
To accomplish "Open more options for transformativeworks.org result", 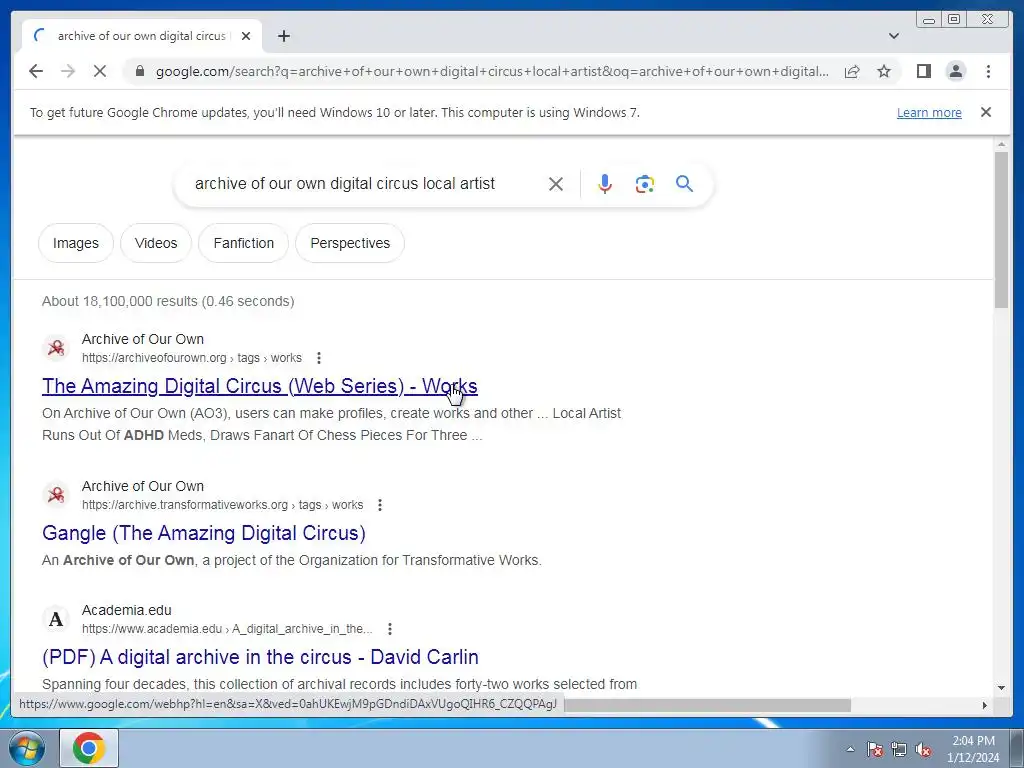I will click(x=380, y=505).
